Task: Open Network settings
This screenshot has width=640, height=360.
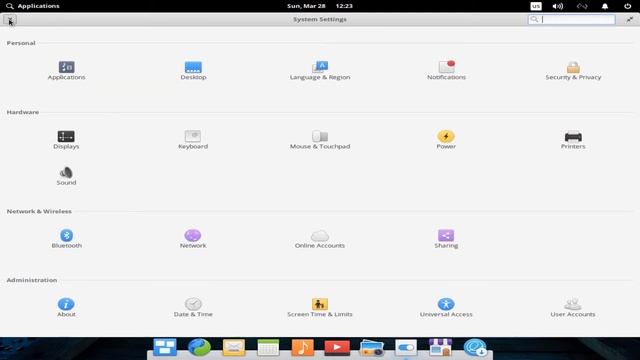Action: pos(193,239)
